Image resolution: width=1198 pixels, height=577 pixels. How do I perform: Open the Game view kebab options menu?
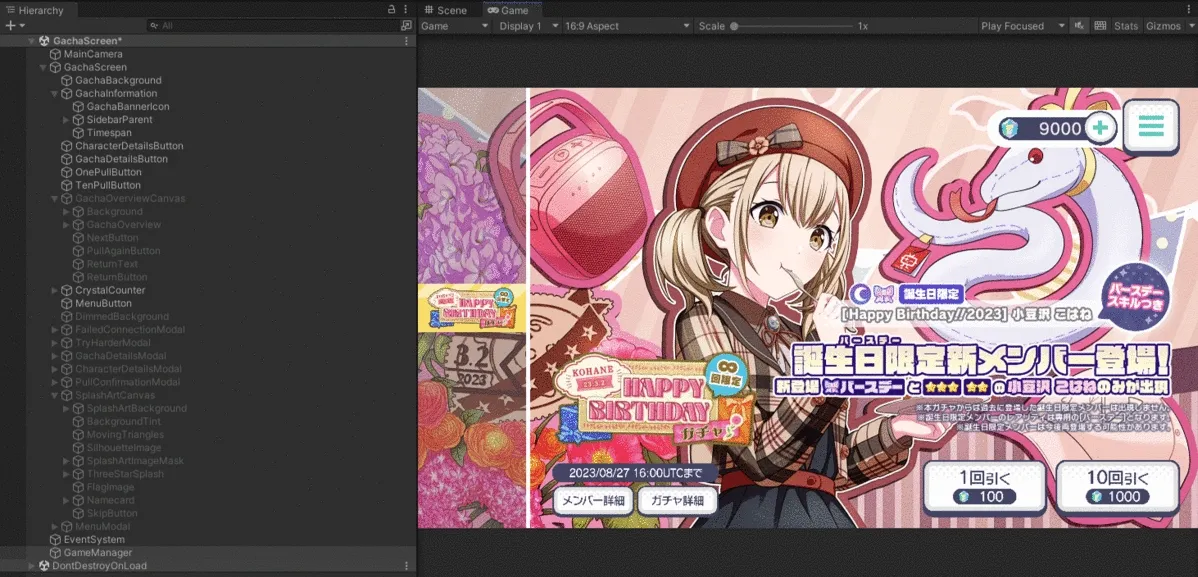click(1188, 9)
